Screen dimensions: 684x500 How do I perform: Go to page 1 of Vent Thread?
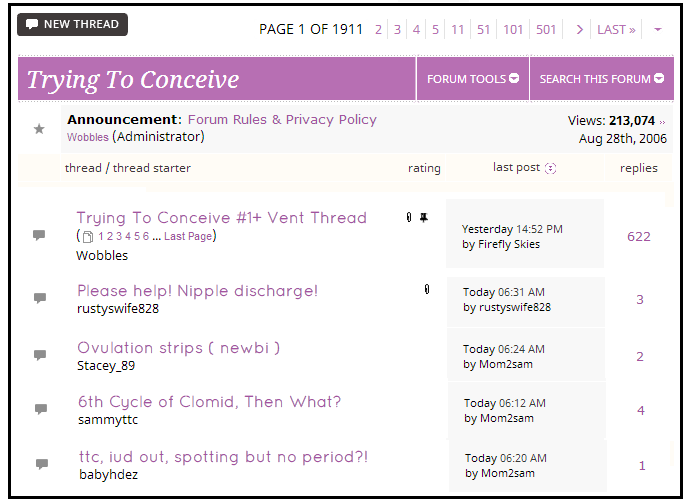point(101,236)
